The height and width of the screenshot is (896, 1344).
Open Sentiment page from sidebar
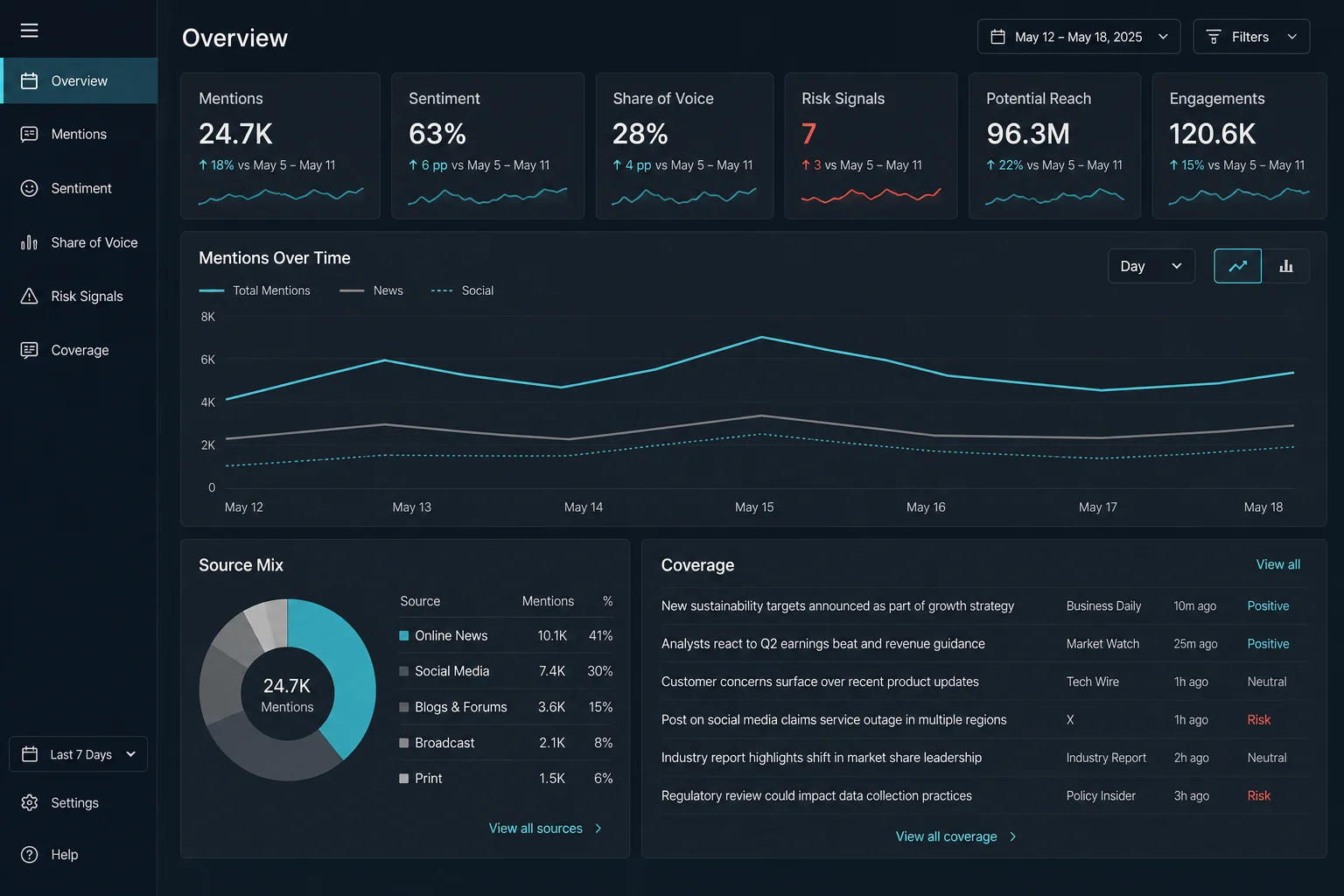[x=79, y=188]
